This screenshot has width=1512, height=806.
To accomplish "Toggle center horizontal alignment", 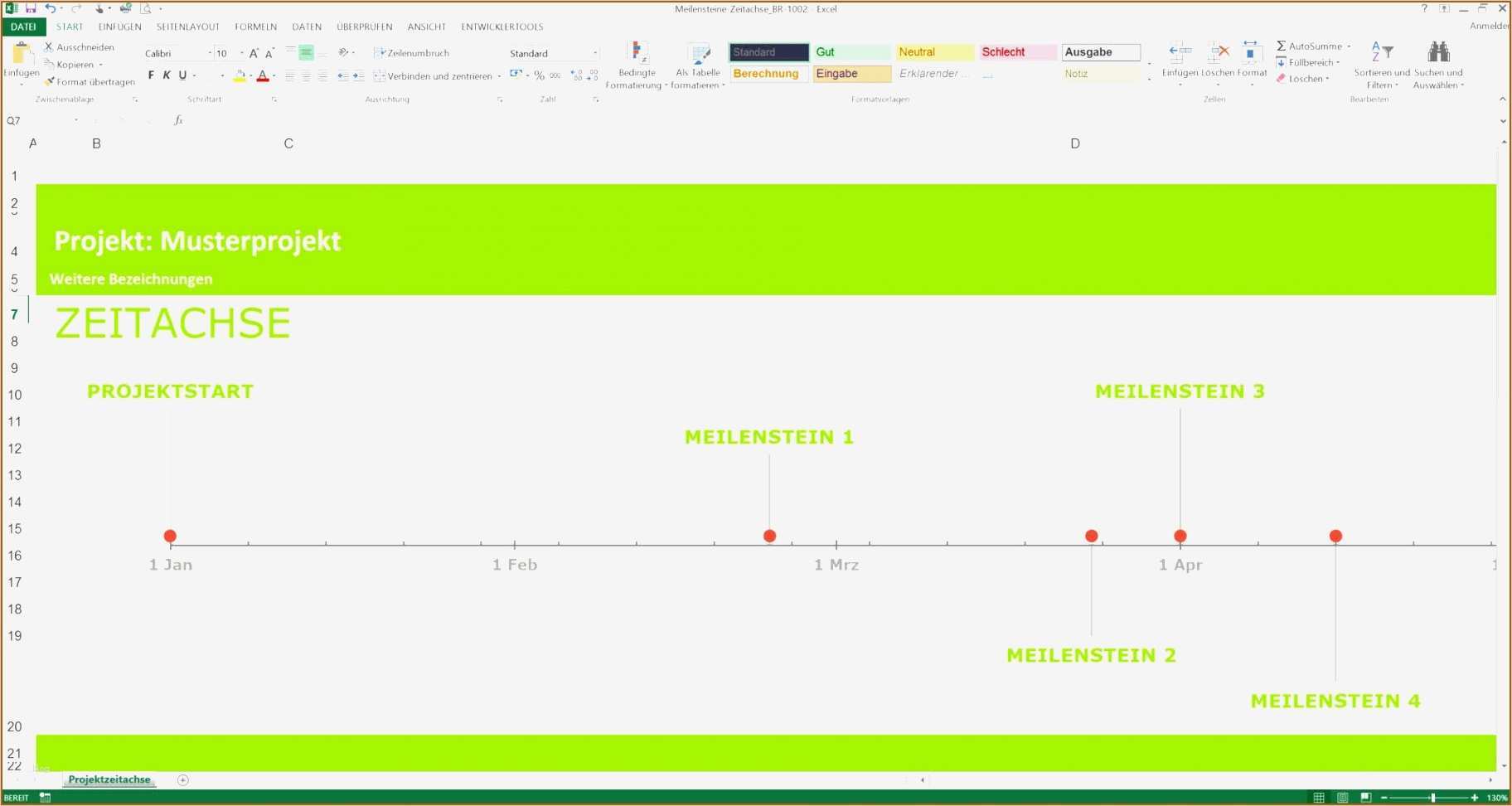I will pyautogui.click(x=306, y=75).
